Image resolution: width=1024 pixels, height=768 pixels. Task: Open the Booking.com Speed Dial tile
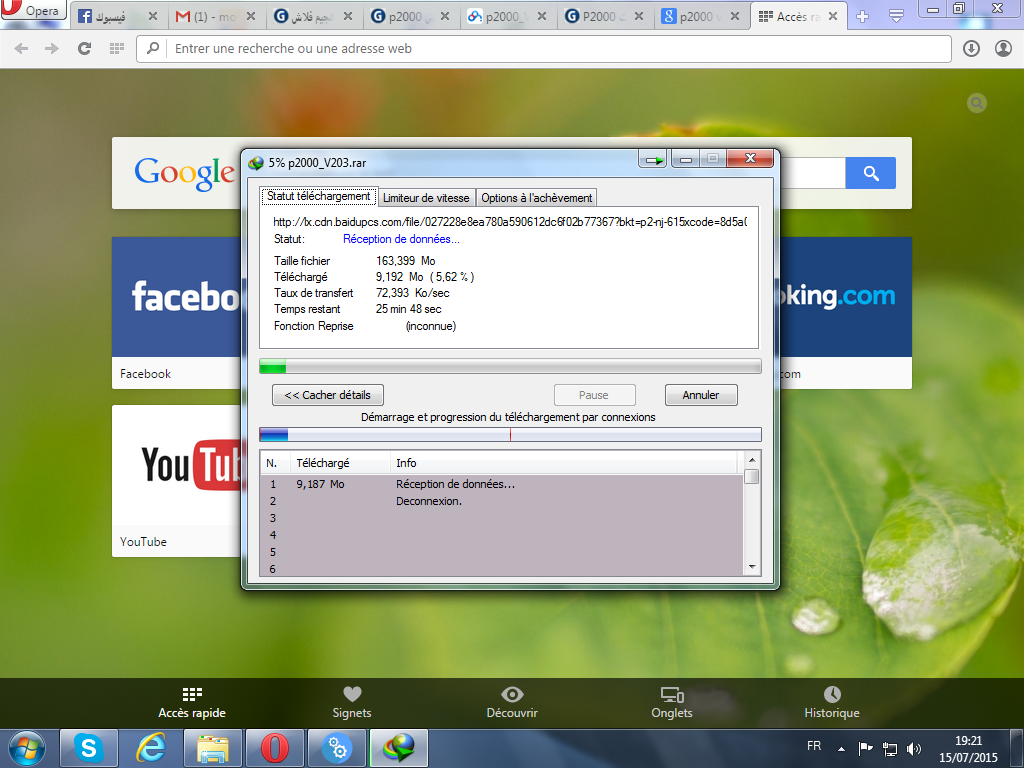pyautogui.click(x=846, y=313)
